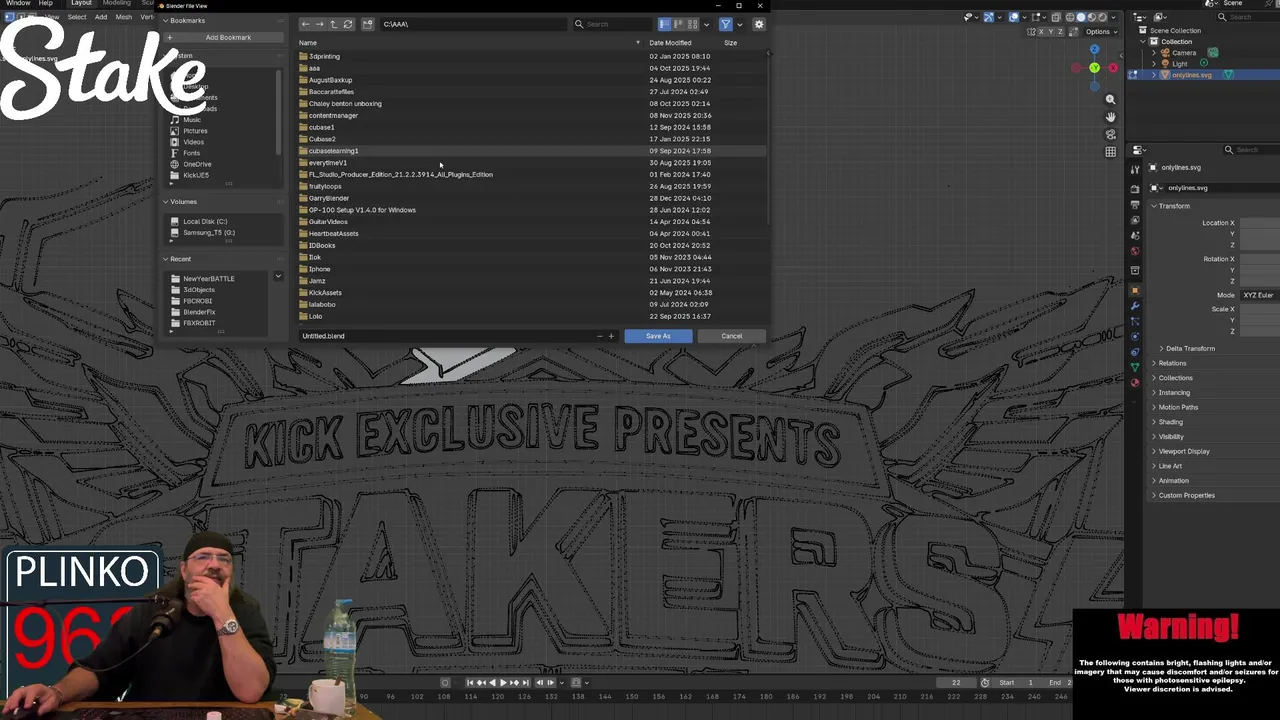Edit the Untitled.blend file name field
The image size is (1280, 720).
click(x=447, y=336)
